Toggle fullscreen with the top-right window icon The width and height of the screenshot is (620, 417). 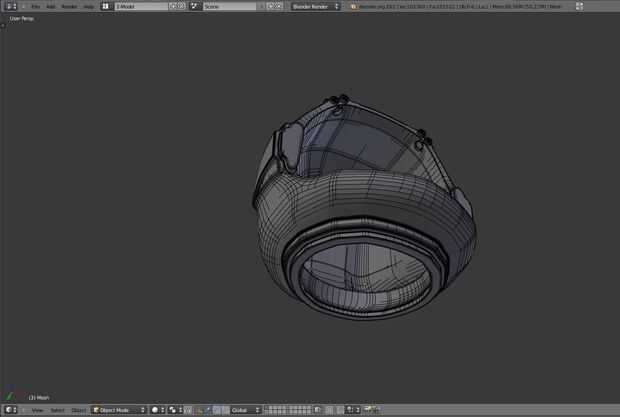[578, 6]
